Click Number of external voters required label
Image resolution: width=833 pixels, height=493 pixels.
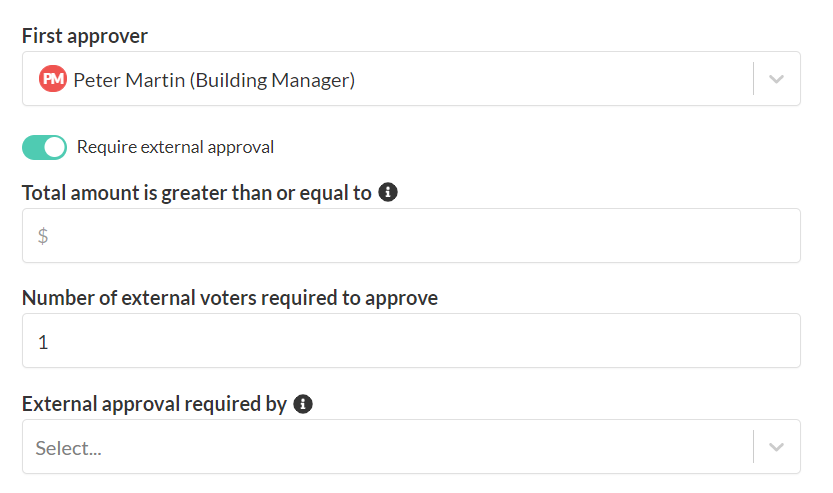[230, 298]
